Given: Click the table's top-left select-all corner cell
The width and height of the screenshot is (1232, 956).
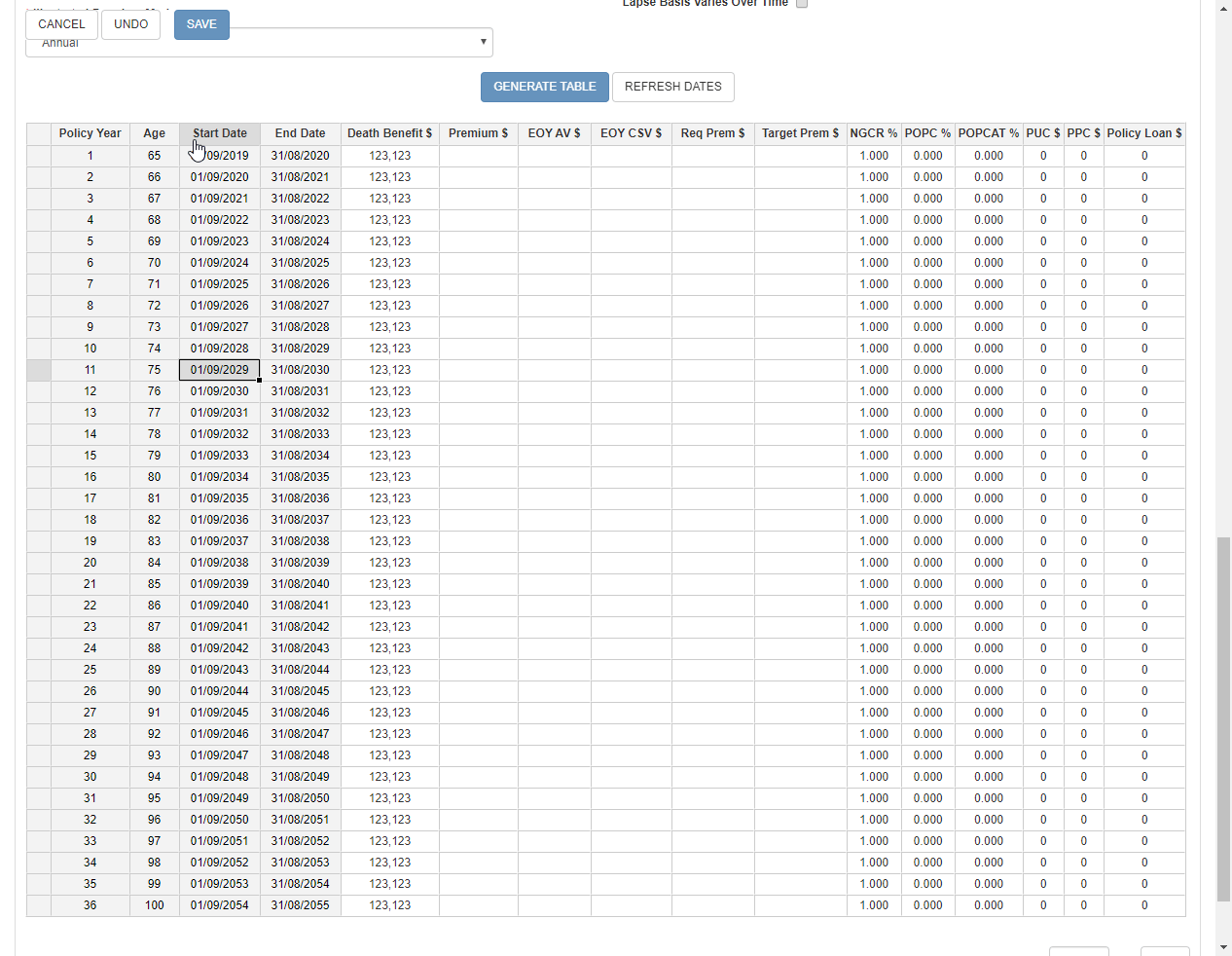Looking at the screenshot, I should click(39, 133).
